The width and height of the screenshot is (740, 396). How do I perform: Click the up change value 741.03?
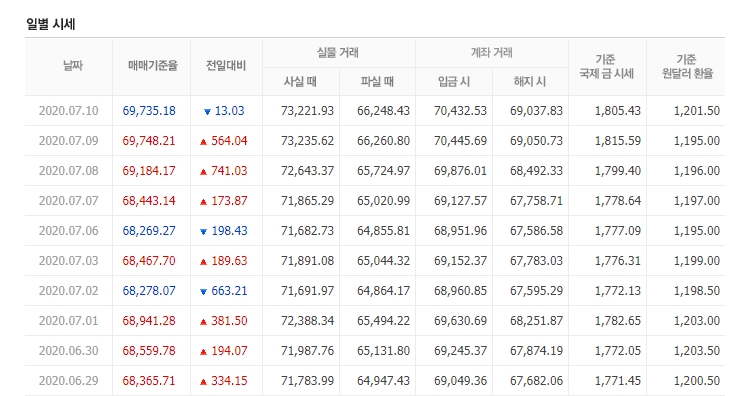[229, 171]
